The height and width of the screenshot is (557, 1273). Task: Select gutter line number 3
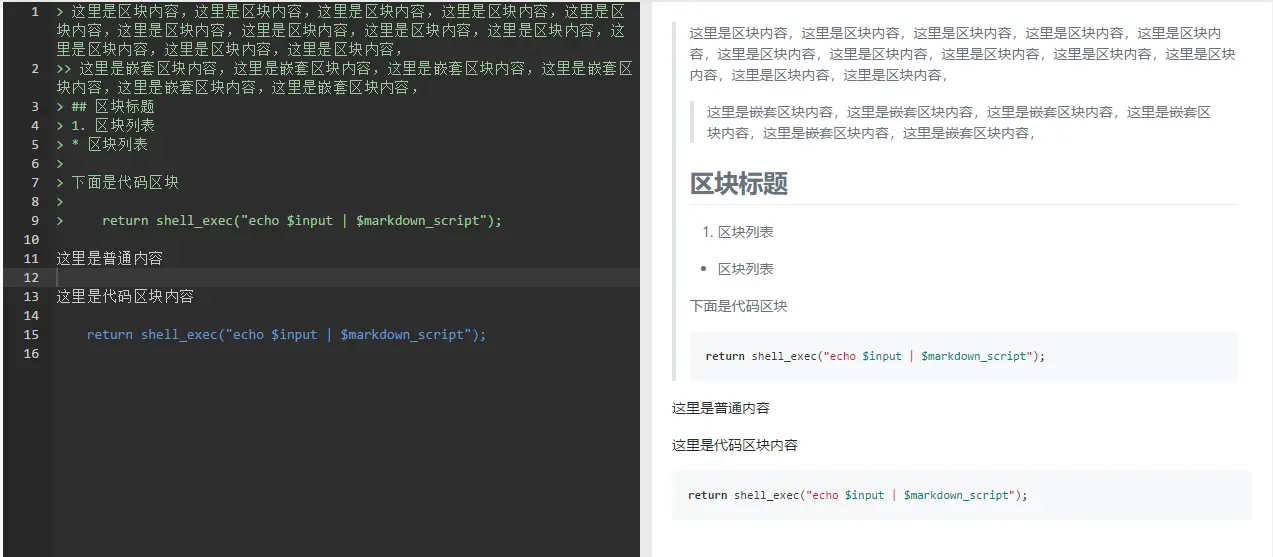tap(35, 106)
